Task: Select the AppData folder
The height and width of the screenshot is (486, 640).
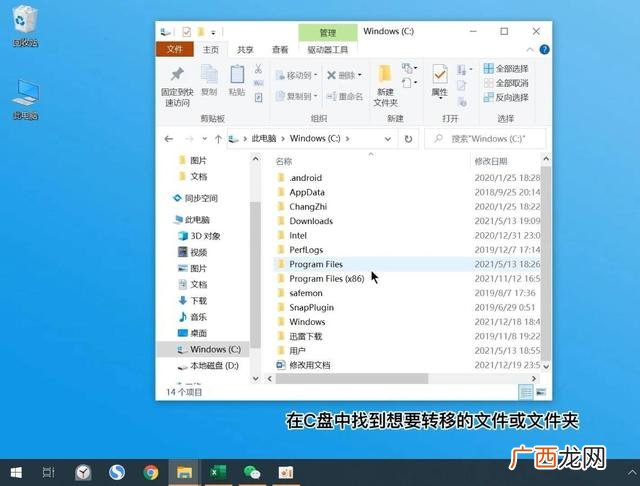Action: [x=307, y=192]
